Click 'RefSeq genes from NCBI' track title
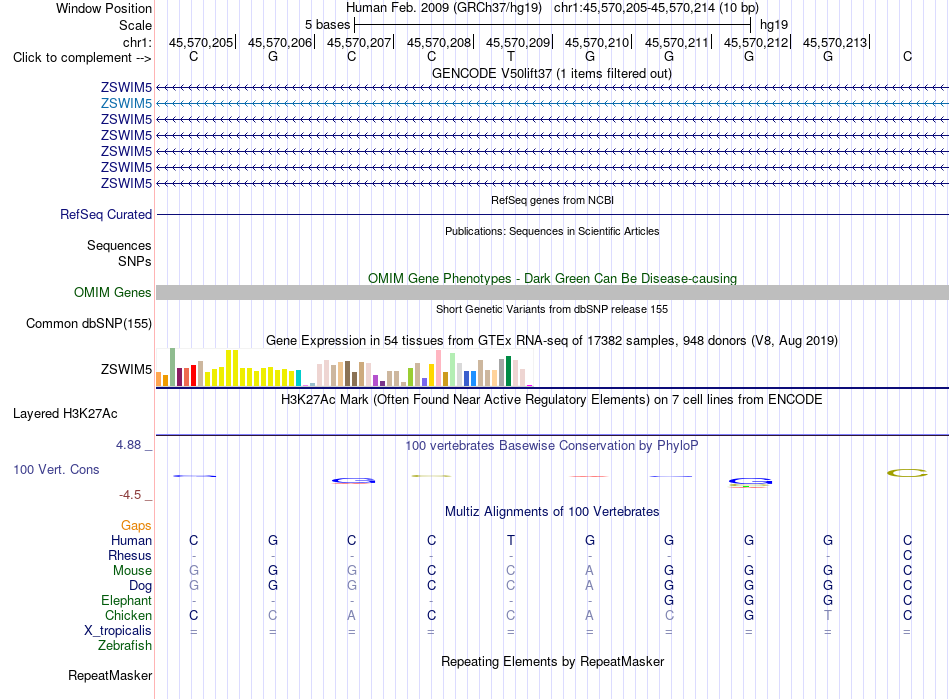The image size is (950, 699). [x=552, y=200]
